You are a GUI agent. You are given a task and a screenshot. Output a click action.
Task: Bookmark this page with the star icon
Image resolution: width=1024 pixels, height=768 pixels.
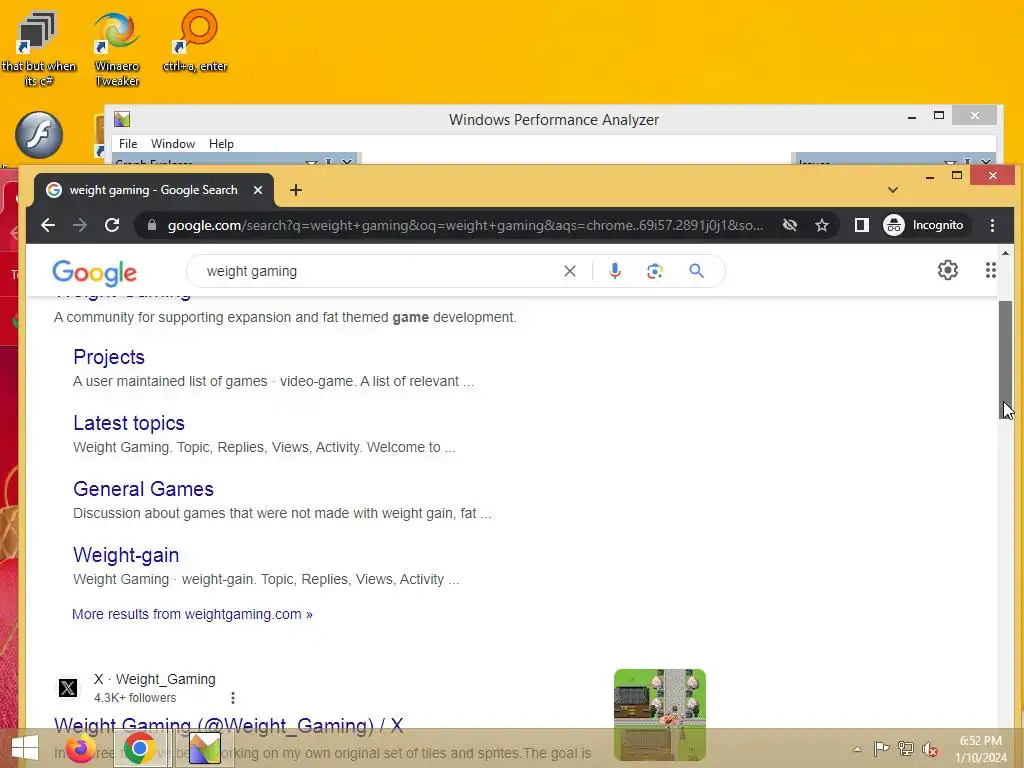tap(822, 225)
